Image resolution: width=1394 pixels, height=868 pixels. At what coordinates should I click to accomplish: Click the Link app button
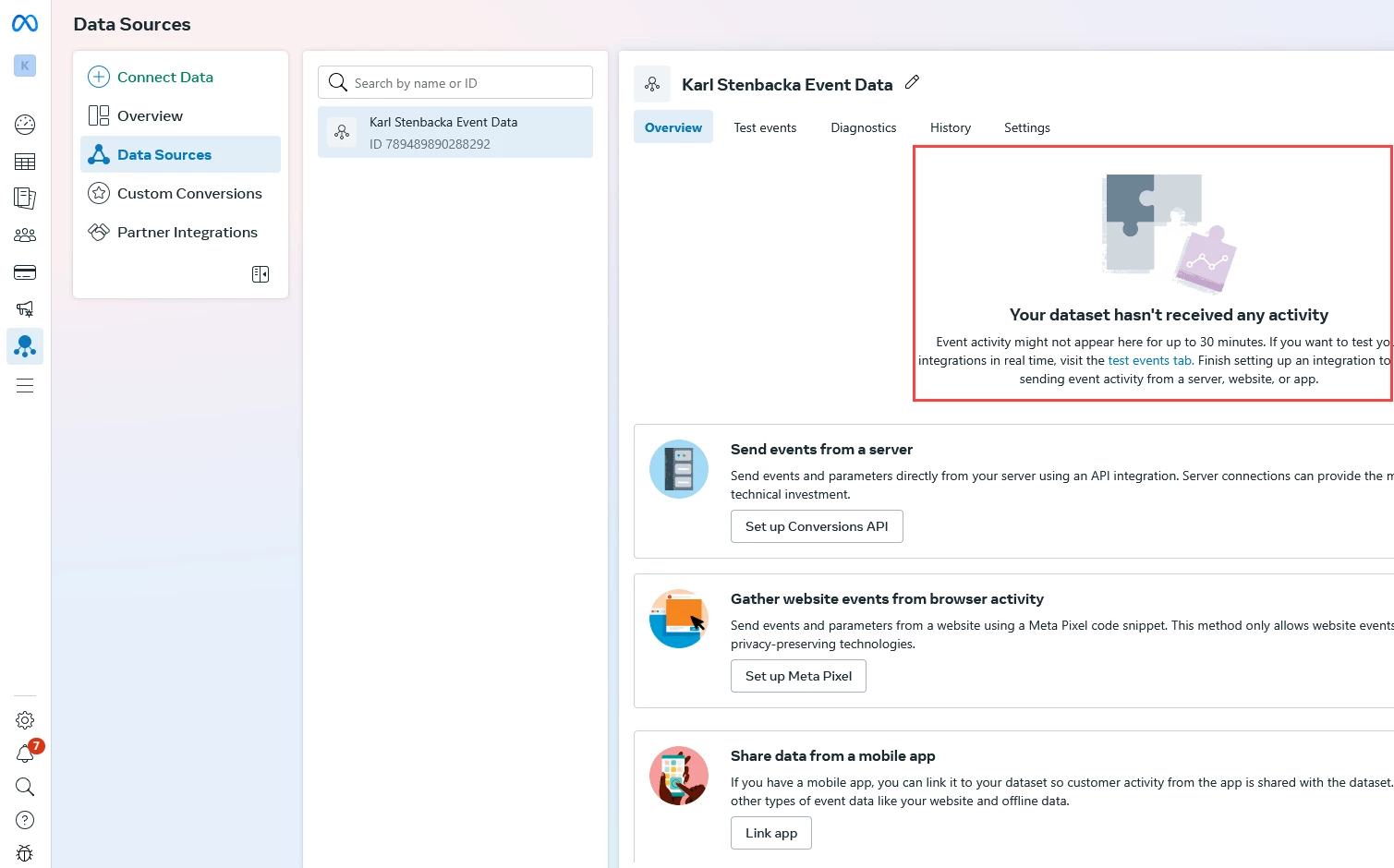(771, 833)
